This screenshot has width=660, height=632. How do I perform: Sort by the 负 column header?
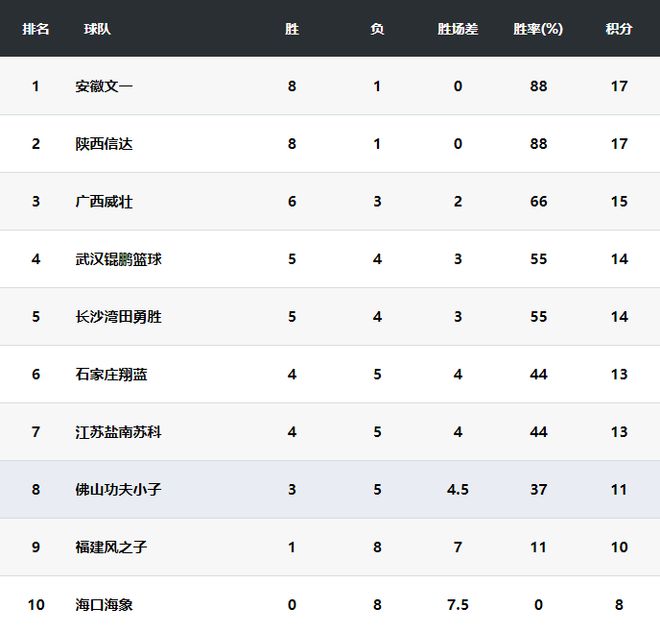pos(377,29)
